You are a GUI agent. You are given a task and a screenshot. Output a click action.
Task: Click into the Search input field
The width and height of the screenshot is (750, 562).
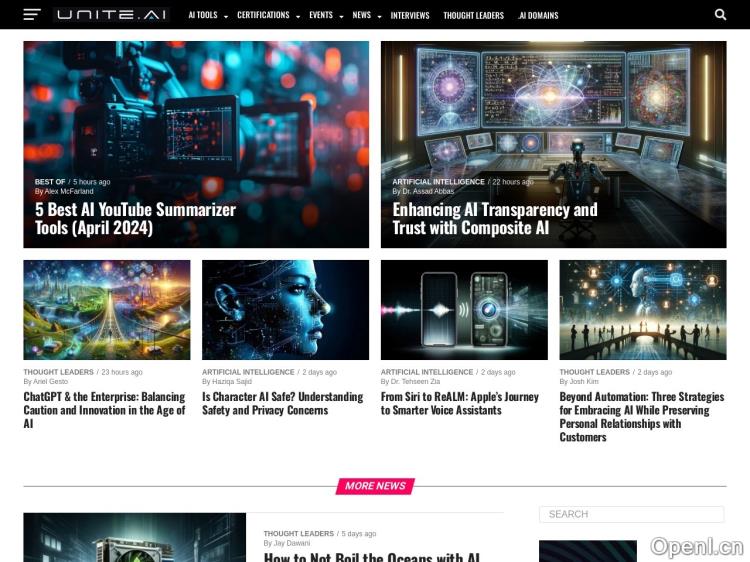tap(631, 514)
